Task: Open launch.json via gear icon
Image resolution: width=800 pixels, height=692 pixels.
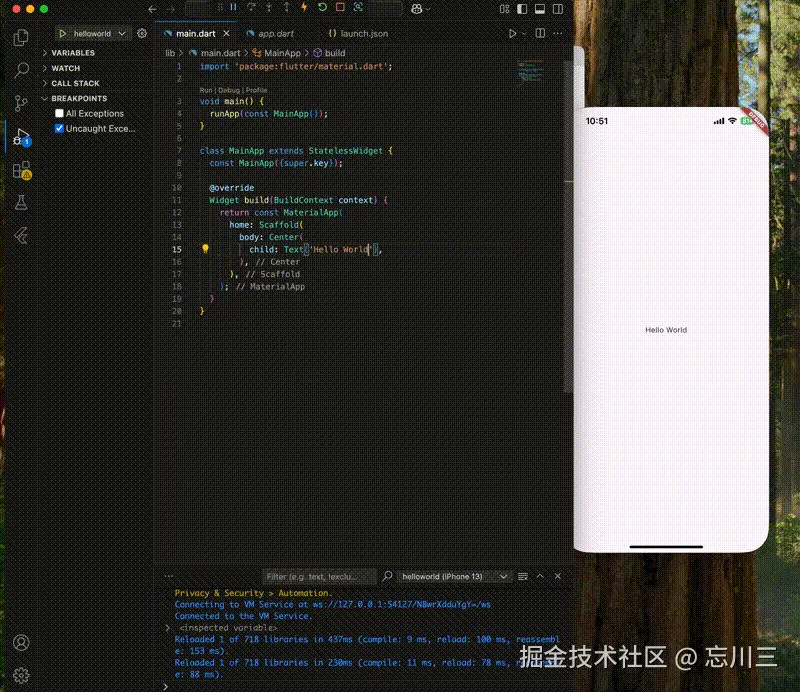Action: click(142, 33)
